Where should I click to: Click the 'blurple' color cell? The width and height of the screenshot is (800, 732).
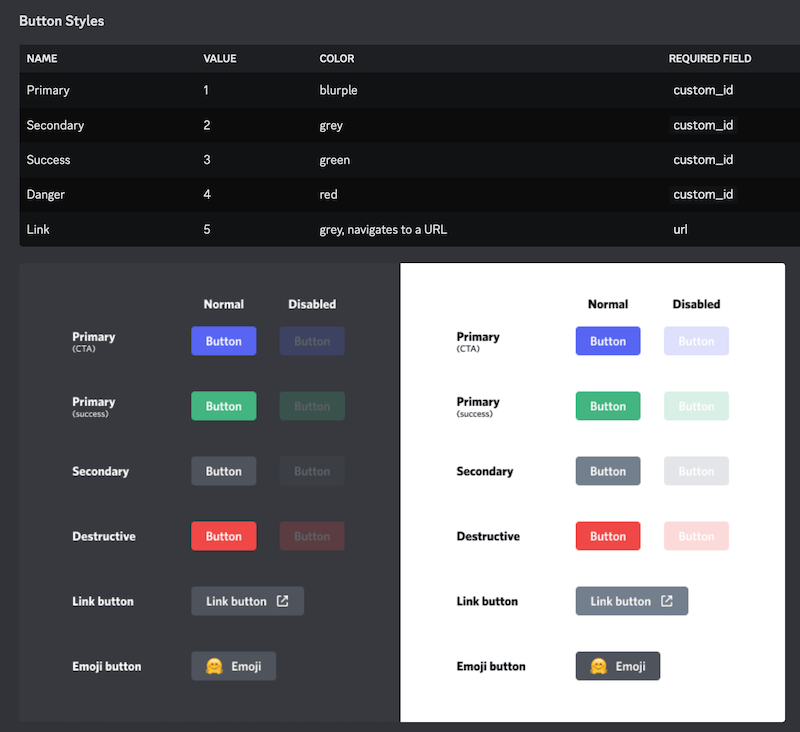point(338,90)
